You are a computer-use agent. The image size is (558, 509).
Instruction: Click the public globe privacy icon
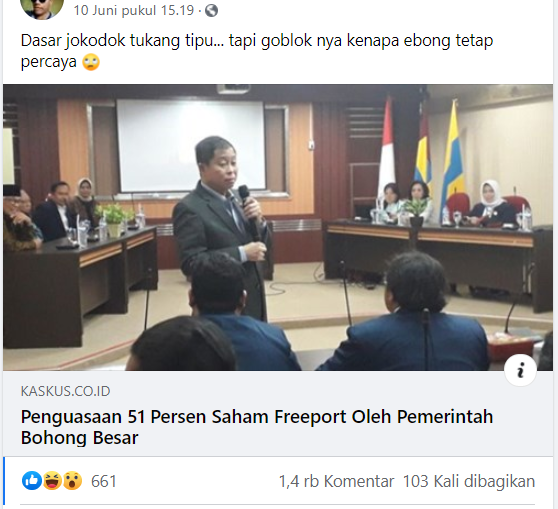pos(211,11)
